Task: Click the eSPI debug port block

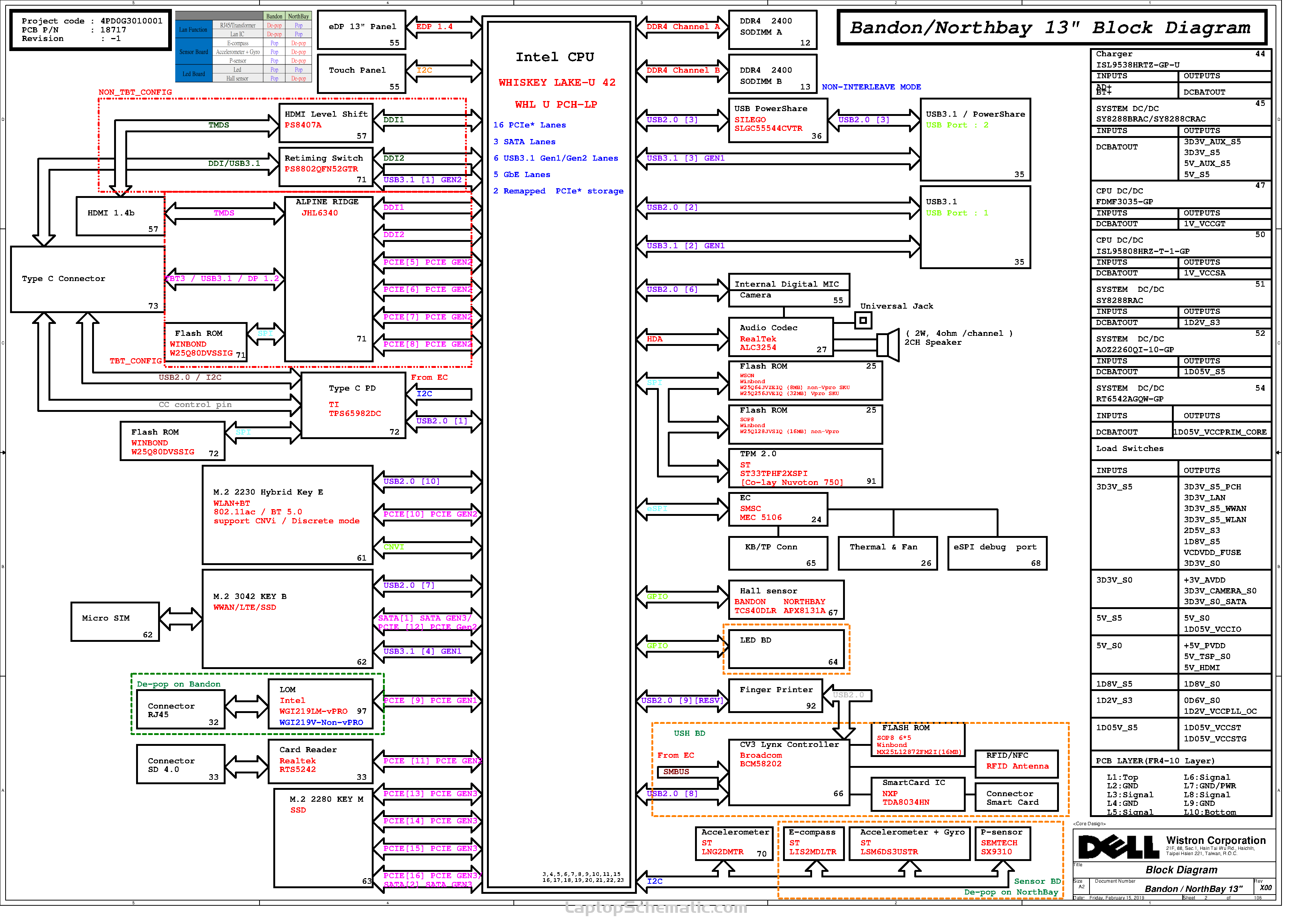Action: click(x=998, y=554)
